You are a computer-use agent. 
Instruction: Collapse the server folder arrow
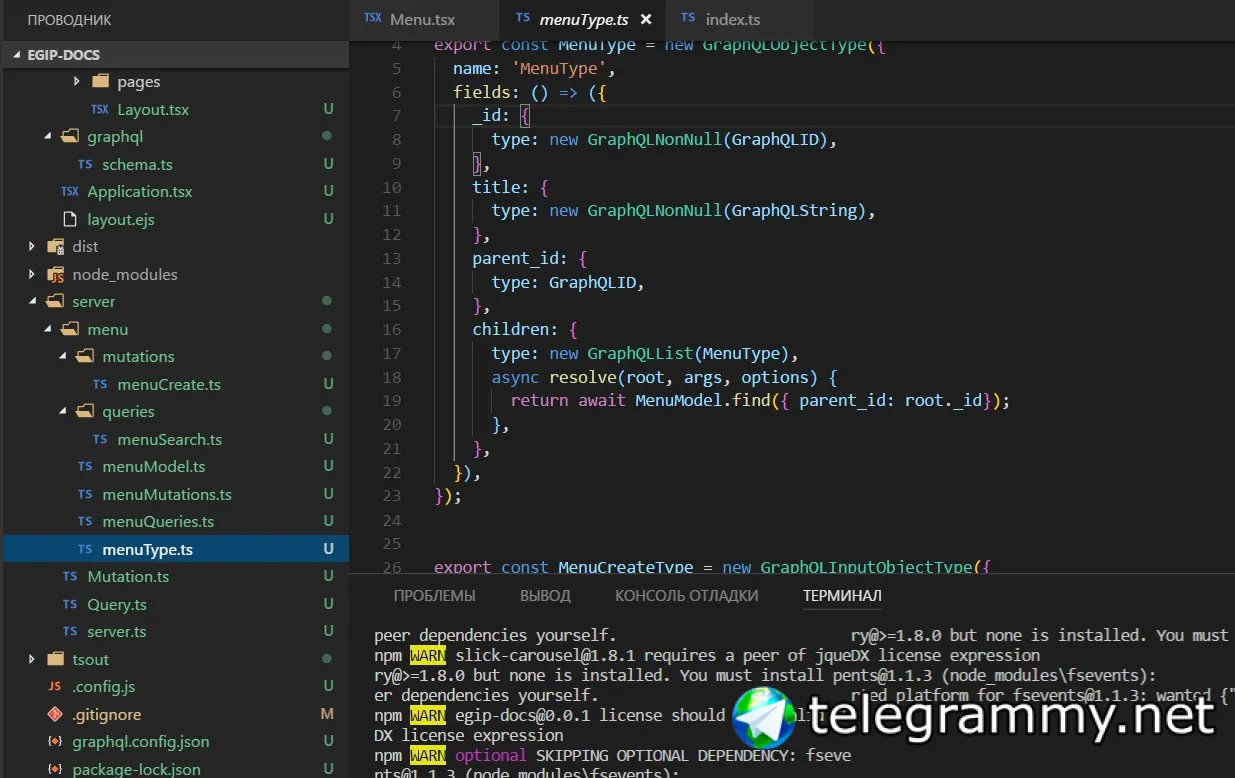[x=32, y=302]
